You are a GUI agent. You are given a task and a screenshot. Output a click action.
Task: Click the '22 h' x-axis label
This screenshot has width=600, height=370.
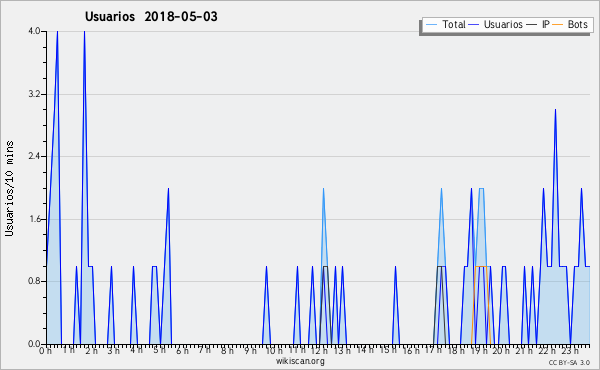546,351
